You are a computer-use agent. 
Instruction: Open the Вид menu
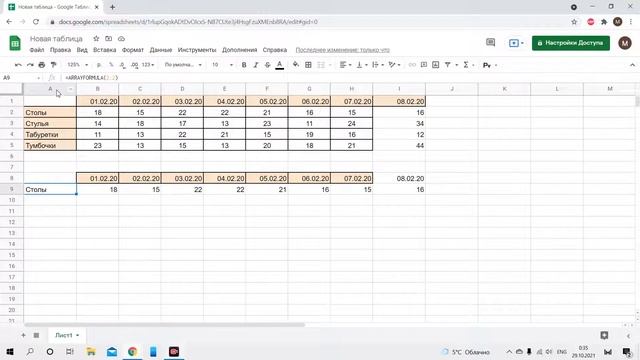[x=82, y=50]
